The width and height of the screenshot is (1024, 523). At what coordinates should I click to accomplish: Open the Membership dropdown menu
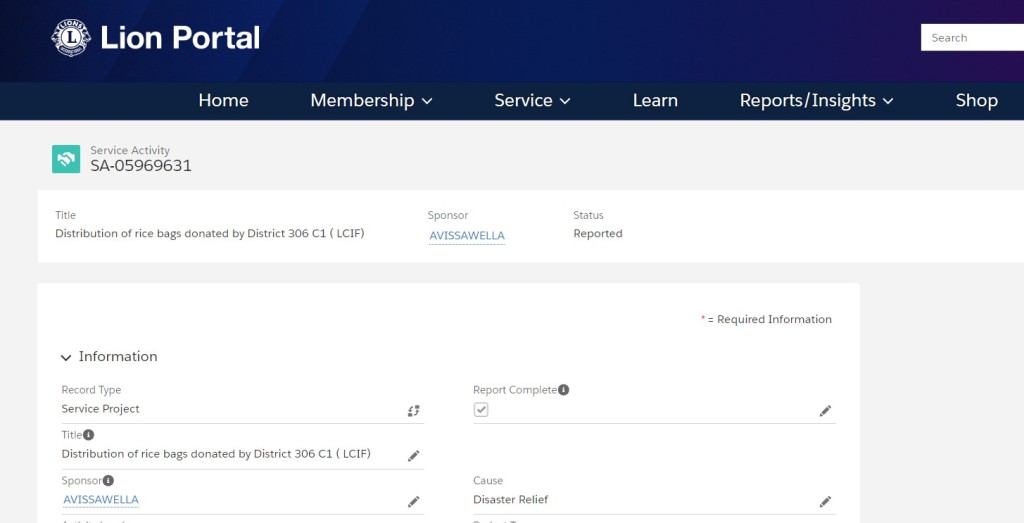pos(371,101)
